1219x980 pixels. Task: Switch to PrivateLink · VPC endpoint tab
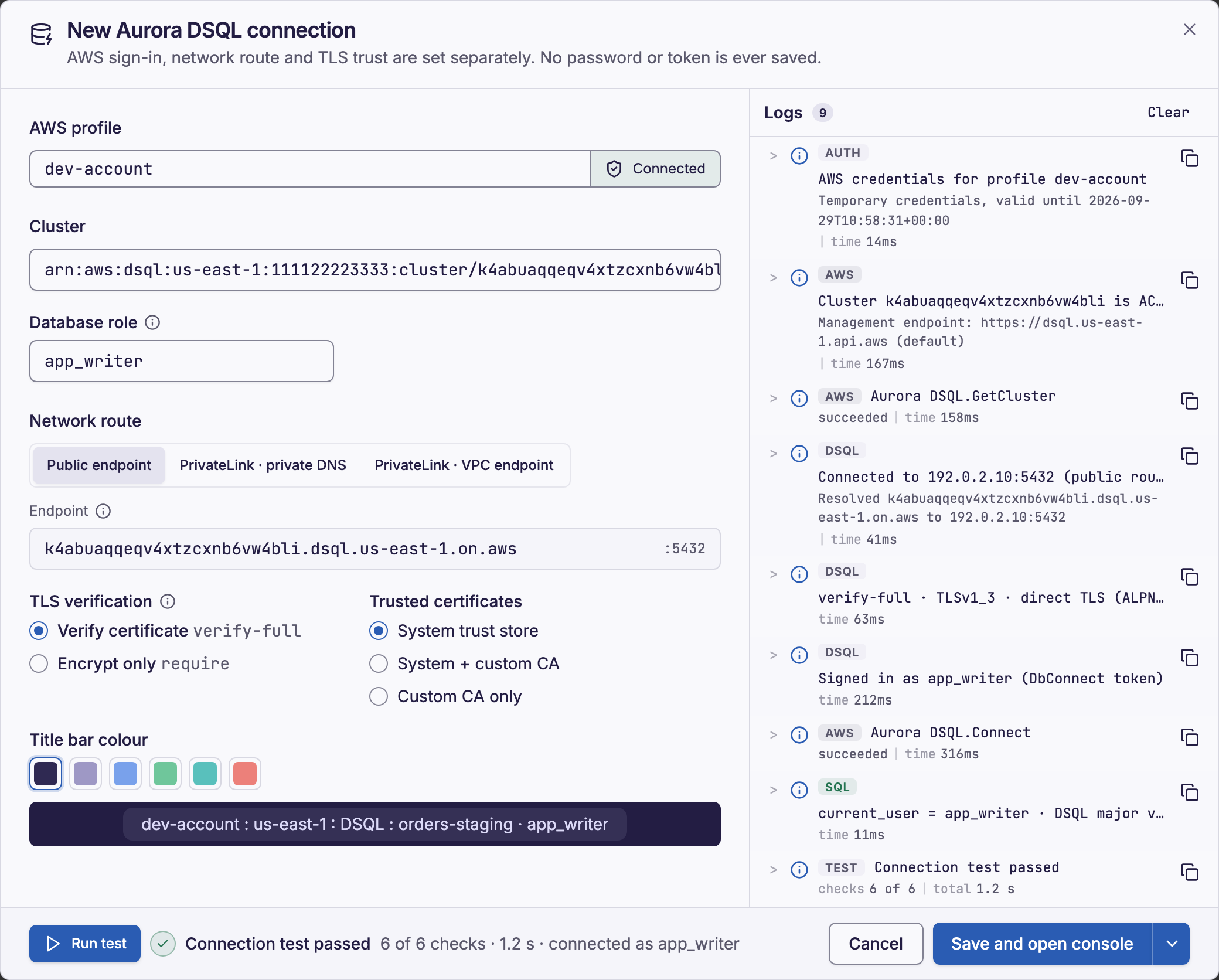pos(464,465)
